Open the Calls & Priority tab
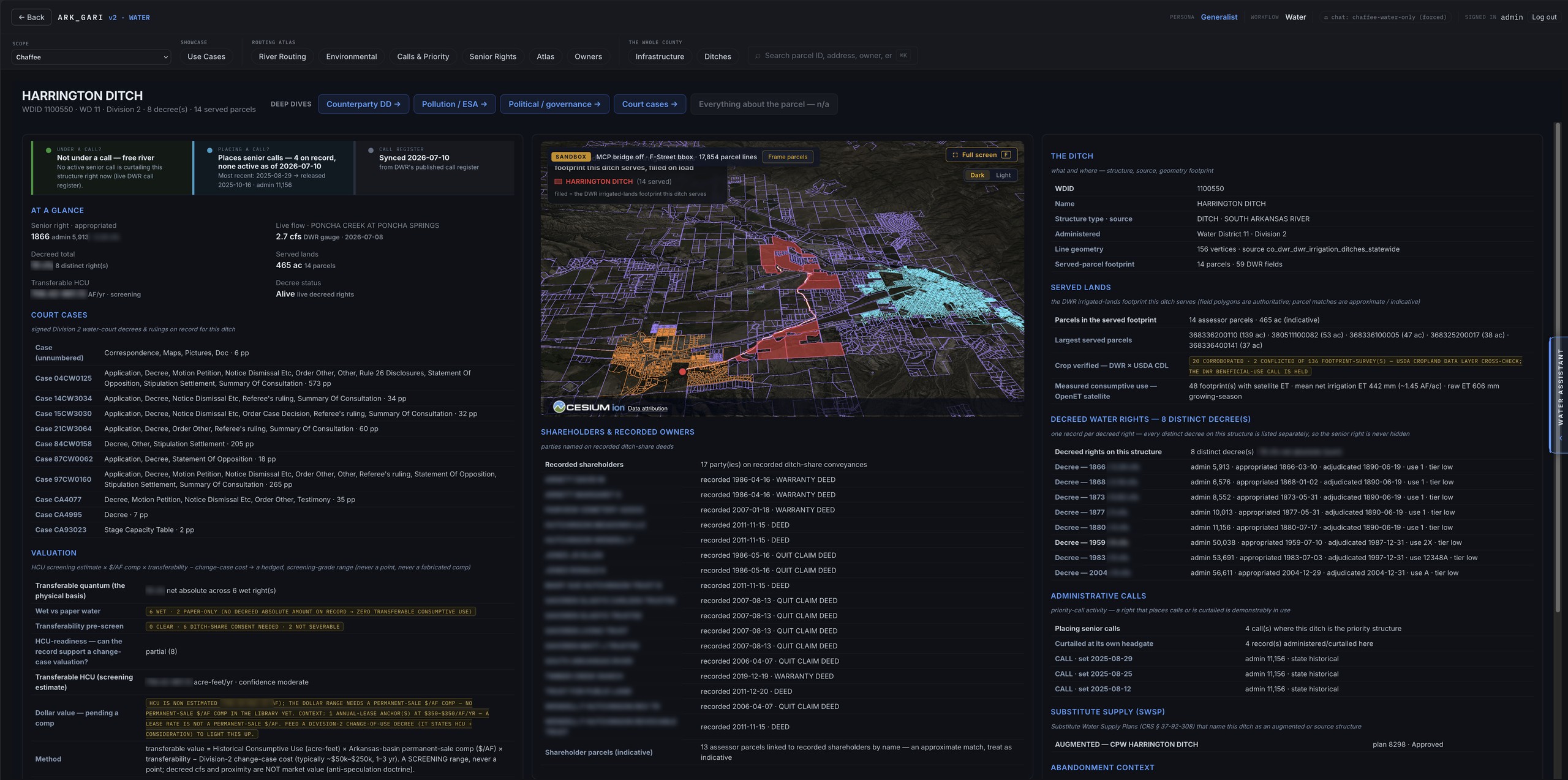This screenshot has width=1568, height=780. pos(423,56)
